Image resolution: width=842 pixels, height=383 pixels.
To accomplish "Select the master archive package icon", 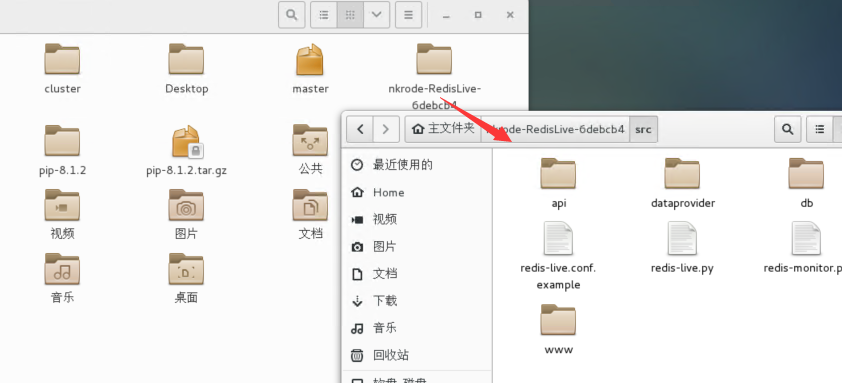I will [x=310, y=59].
